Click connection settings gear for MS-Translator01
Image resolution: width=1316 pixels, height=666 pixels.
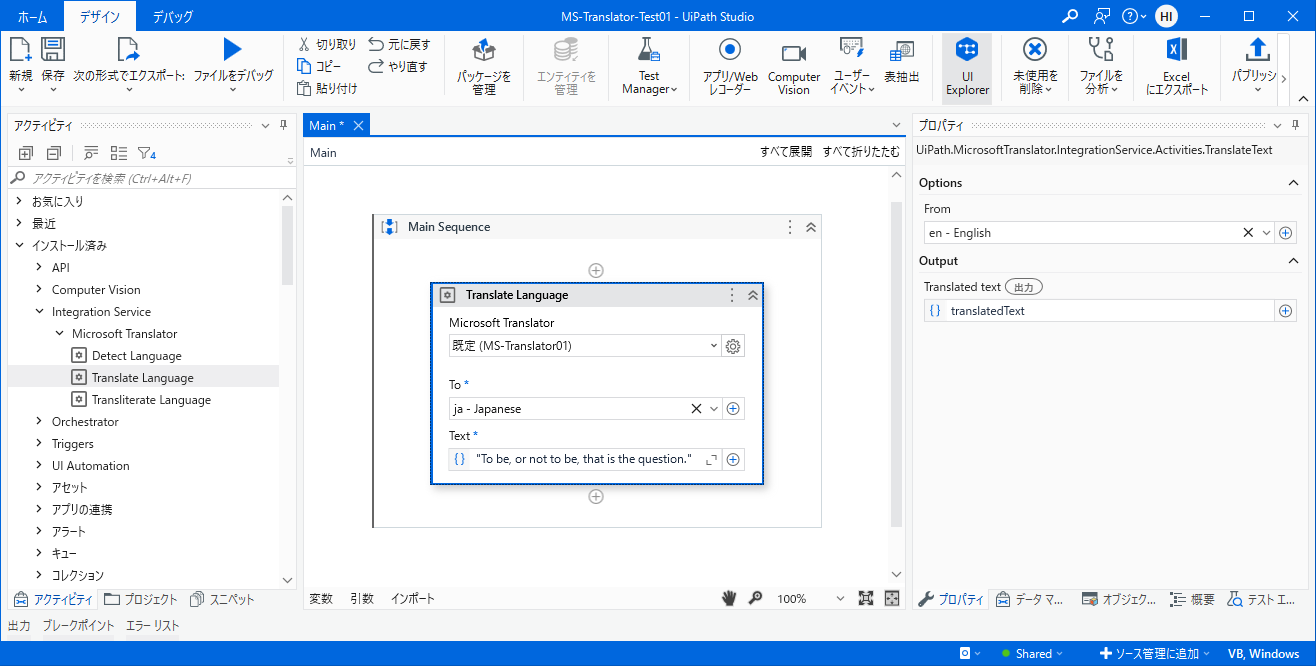[x=733, y=346]
